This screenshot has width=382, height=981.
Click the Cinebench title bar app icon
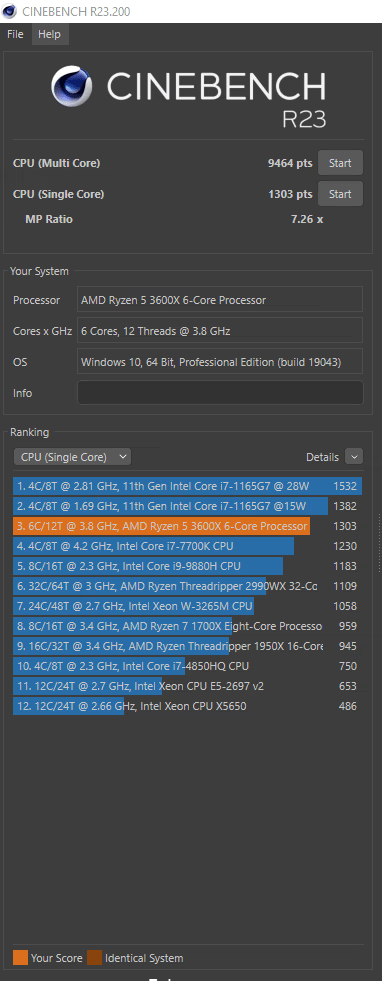pos(10,11)
